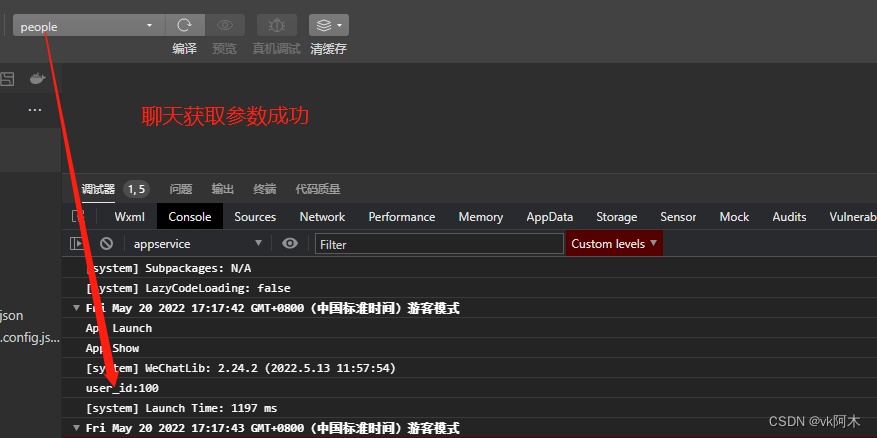Click the Launch Time: 1197 ms log line

coord(181,408)
